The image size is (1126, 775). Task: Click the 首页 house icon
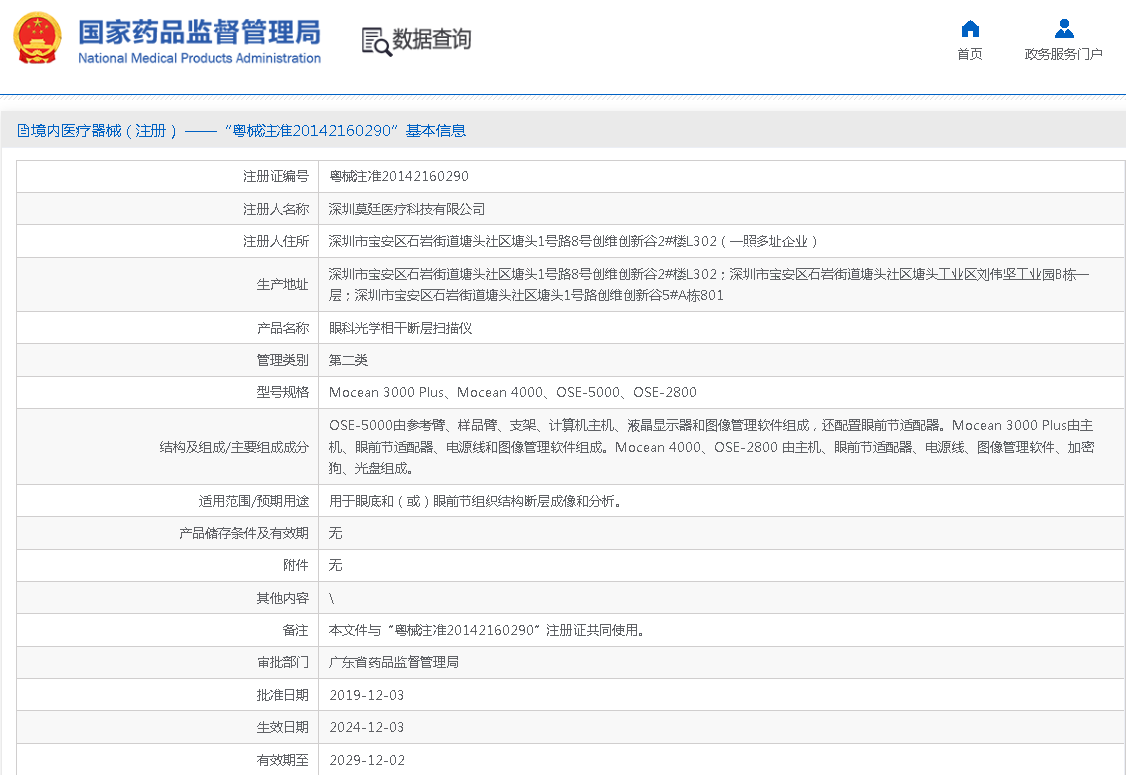pyautogui.click(x=969, y=28)
